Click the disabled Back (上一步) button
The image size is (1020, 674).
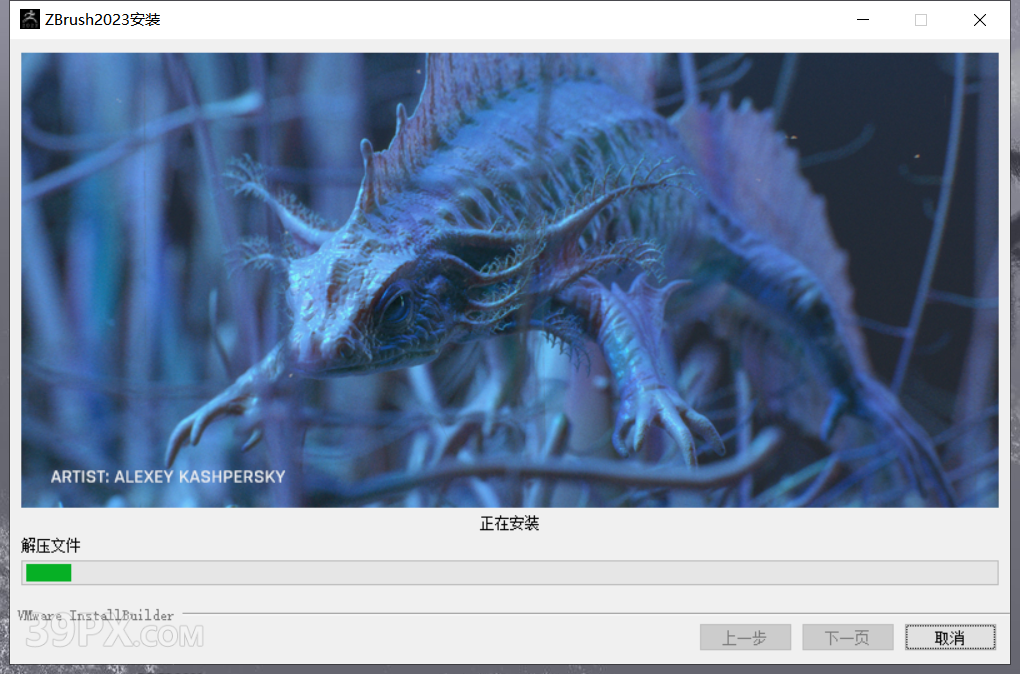coord(745,638)
